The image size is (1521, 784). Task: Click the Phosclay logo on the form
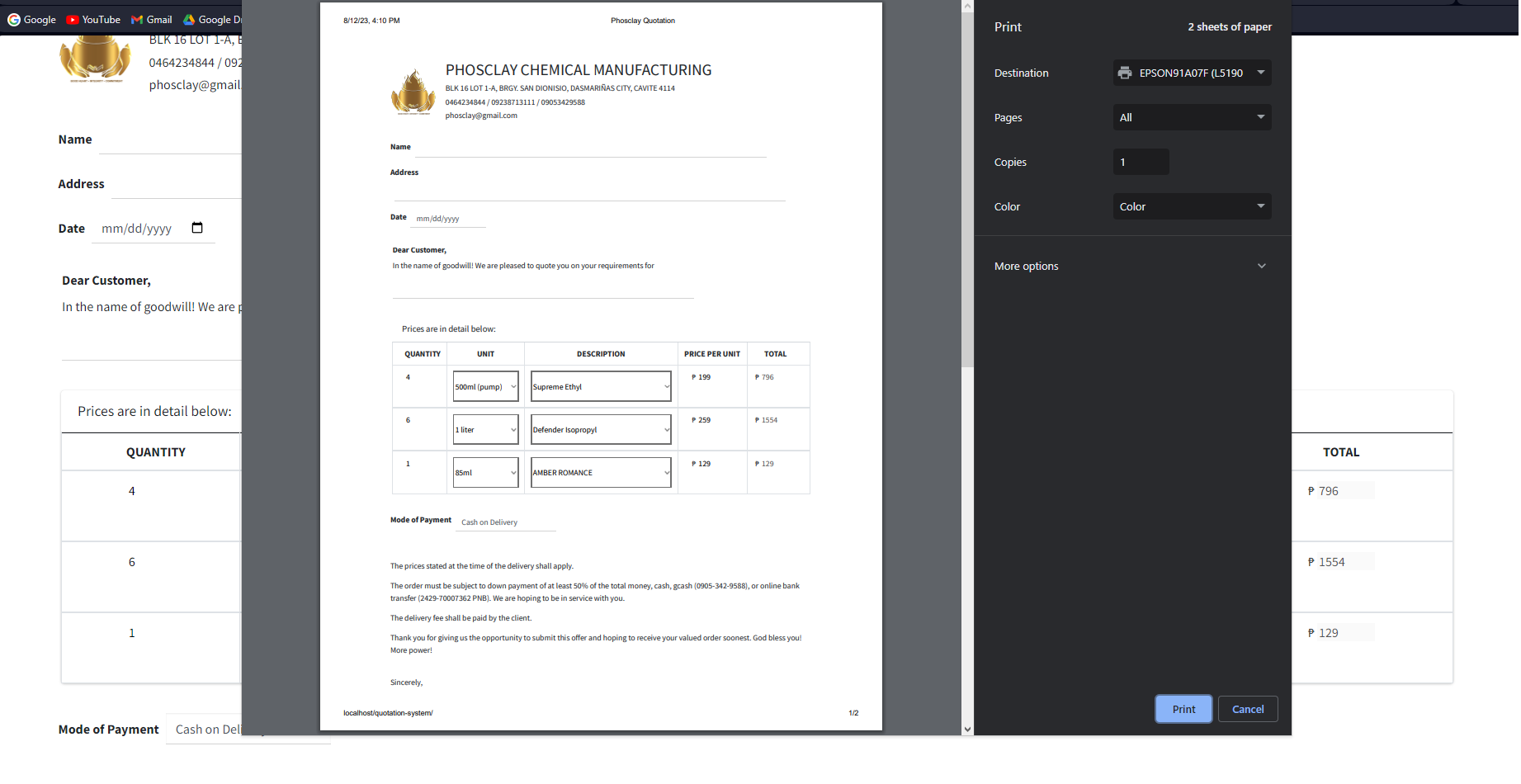[x=413, y=92]
